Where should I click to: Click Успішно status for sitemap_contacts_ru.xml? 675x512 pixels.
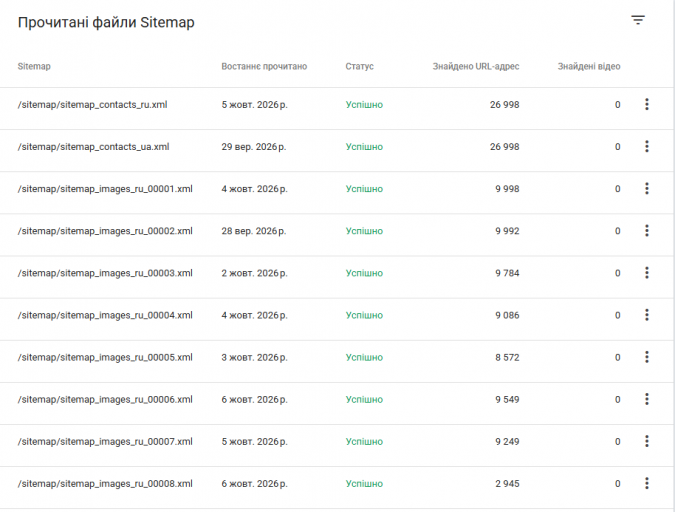364,105
